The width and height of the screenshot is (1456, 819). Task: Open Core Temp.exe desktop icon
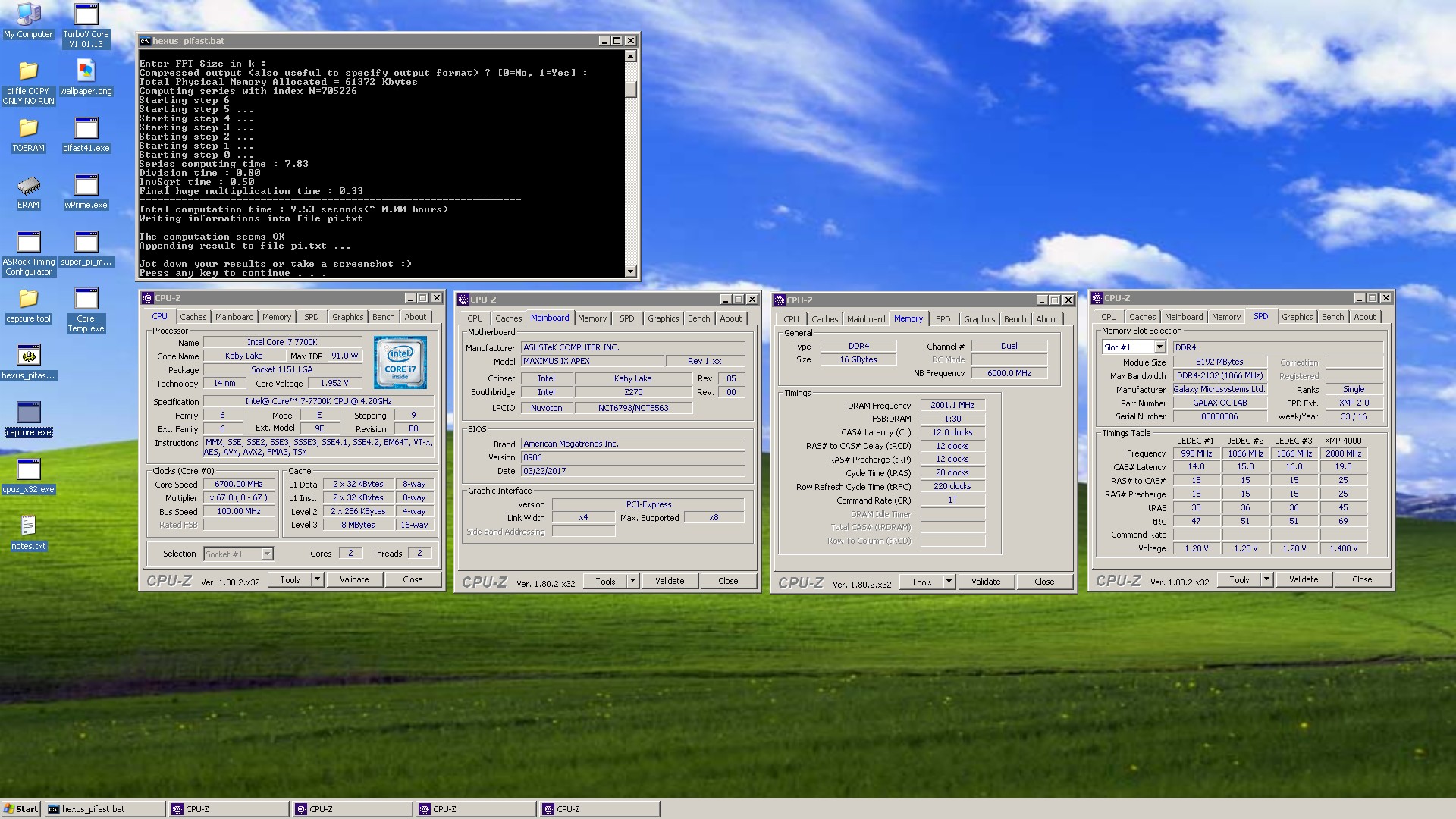(86, 310)
